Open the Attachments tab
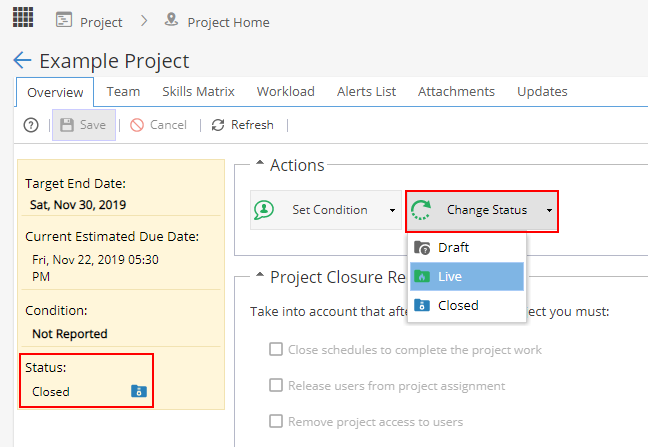 click(x=456, y=91)
